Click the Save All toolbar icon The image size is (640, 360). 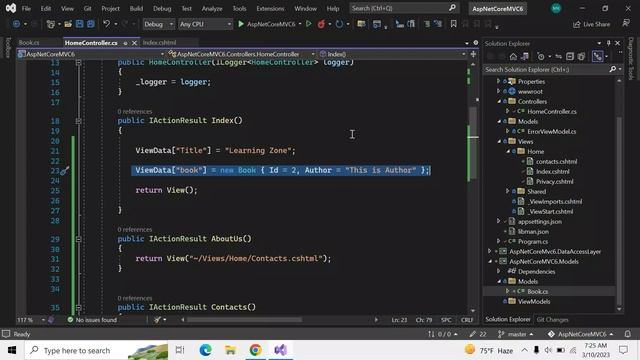pos(90,24)
